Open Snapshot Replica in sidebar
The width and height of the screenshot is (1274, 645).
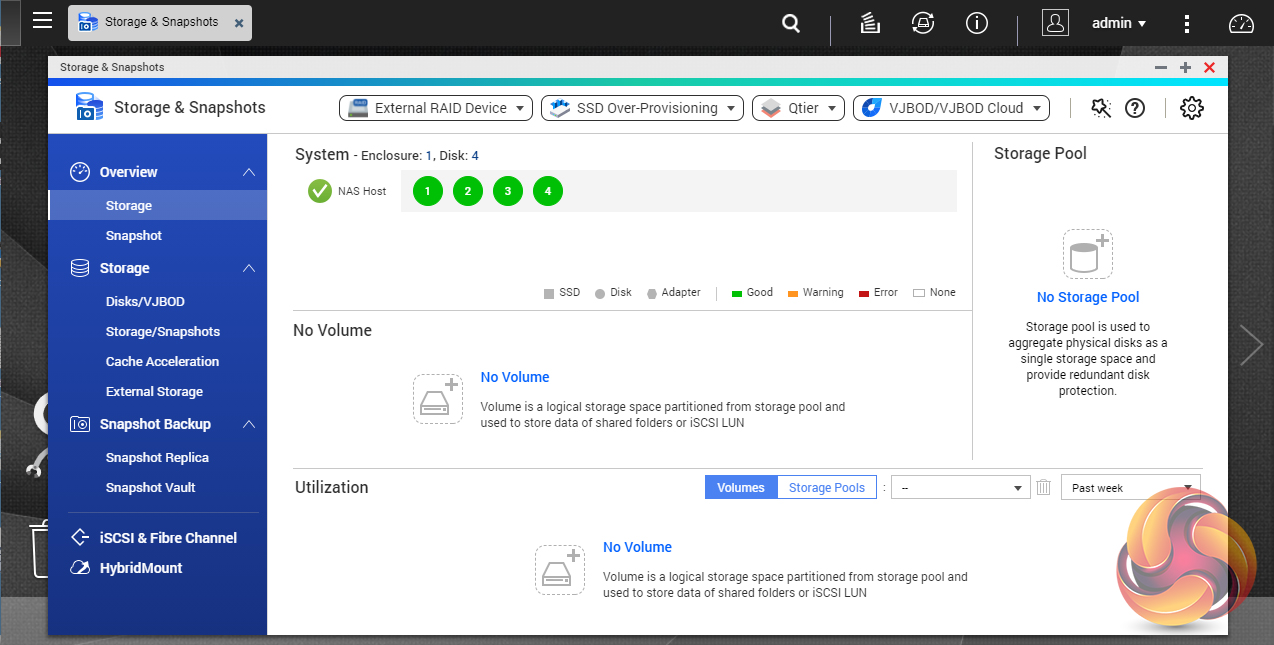point(157,457)
